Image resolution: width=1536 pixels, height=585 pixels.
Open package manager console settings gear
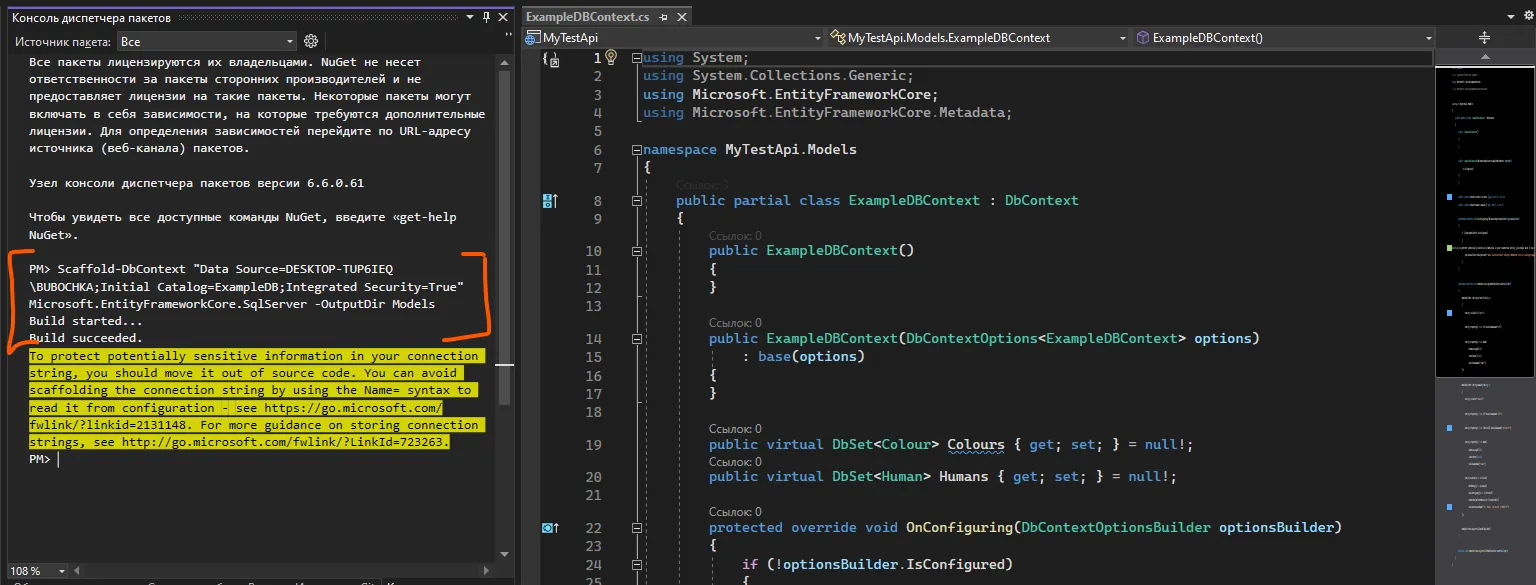click(x=311, y=41)
